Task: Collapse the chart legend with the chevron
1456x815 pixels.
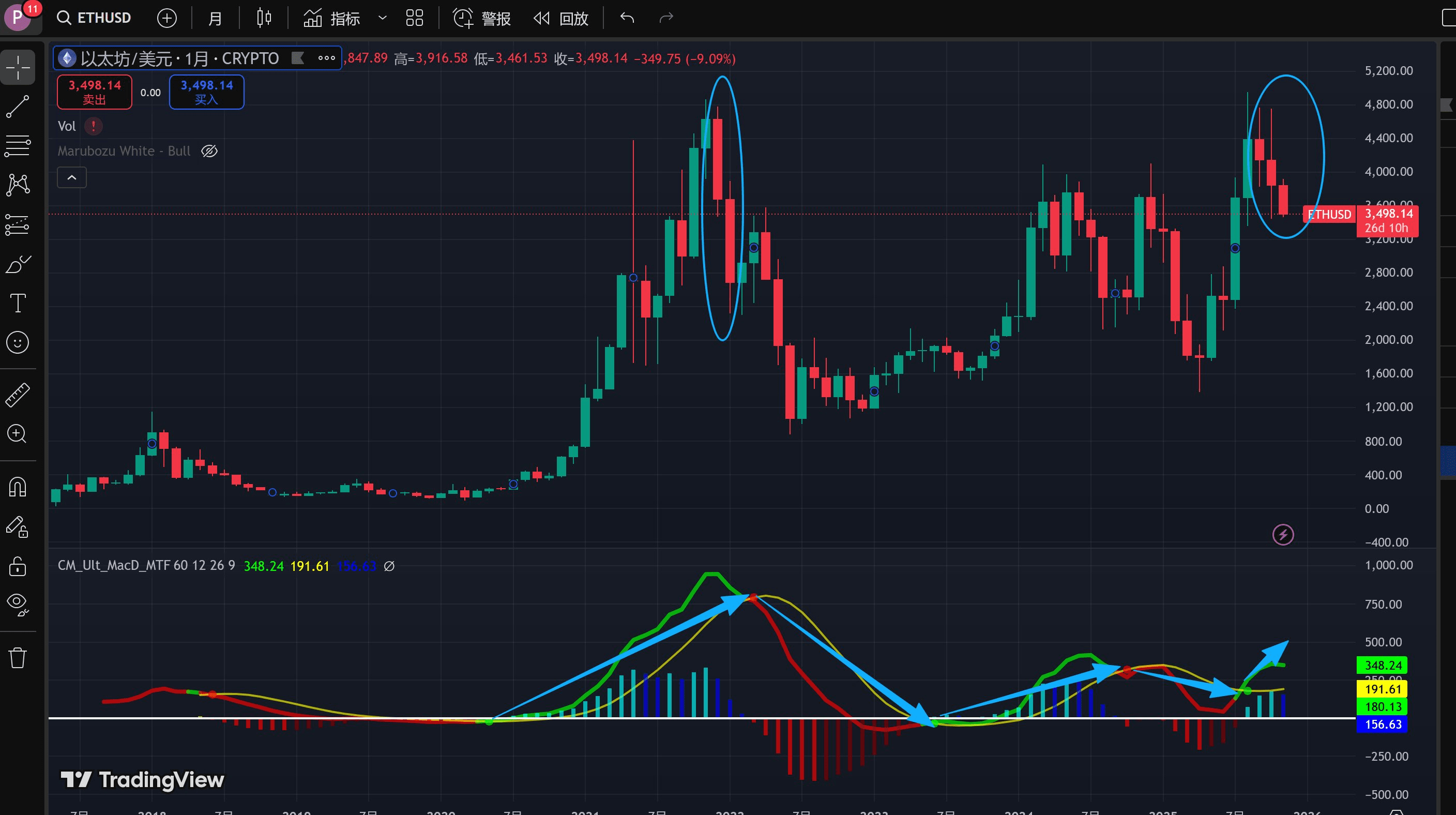Action: coord(72,177)
